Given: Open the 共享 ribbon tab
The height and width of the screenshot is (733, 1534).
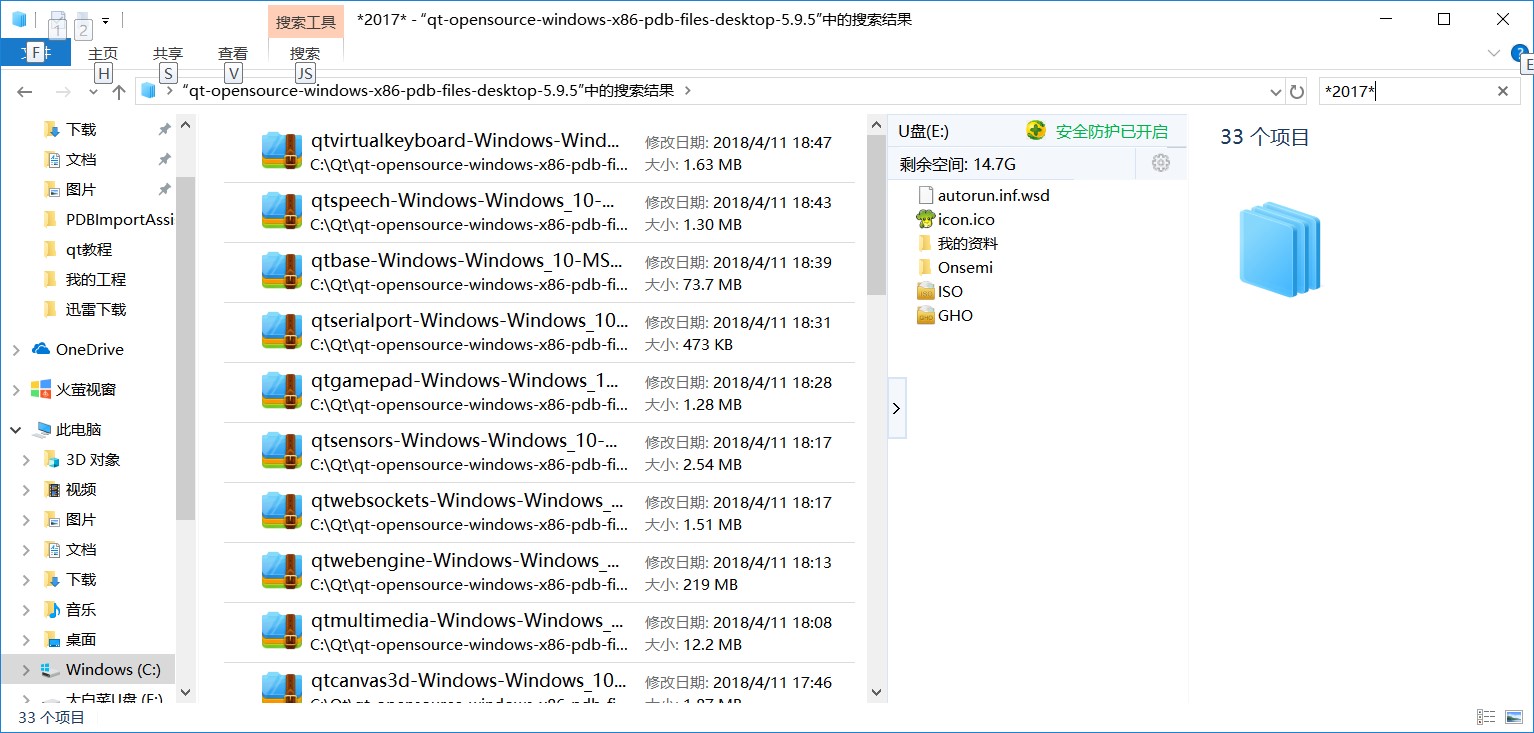Looking at the screenshot, I should (x=168, y=54).
